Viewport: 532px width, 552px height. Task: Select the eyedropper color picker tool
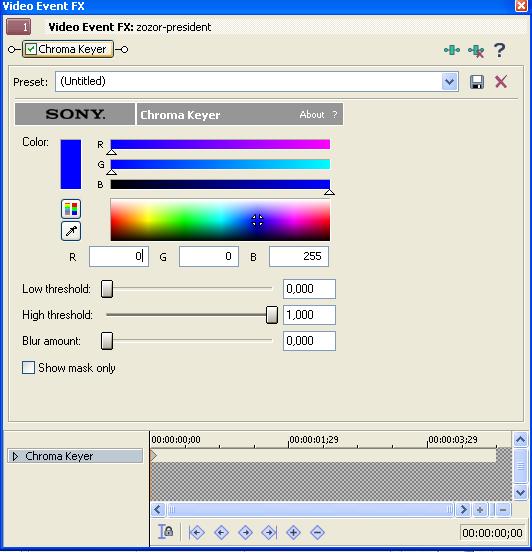point(71,231)
